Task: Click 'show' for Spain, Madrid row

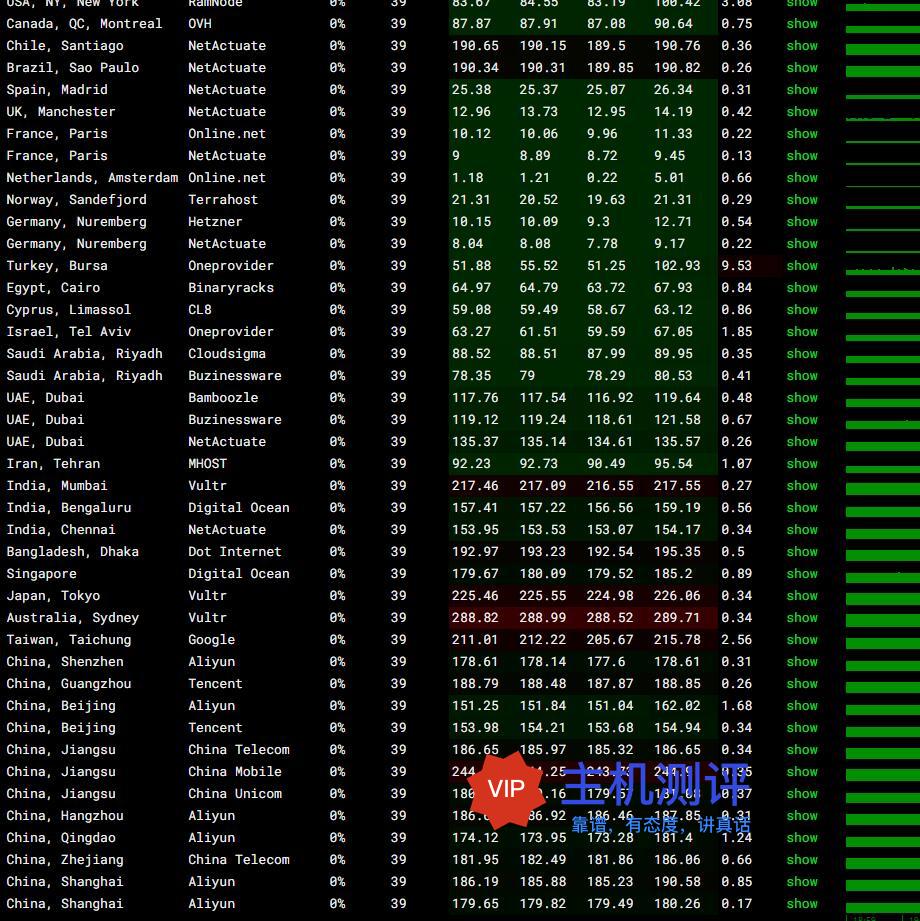Action: click(802, 90)
